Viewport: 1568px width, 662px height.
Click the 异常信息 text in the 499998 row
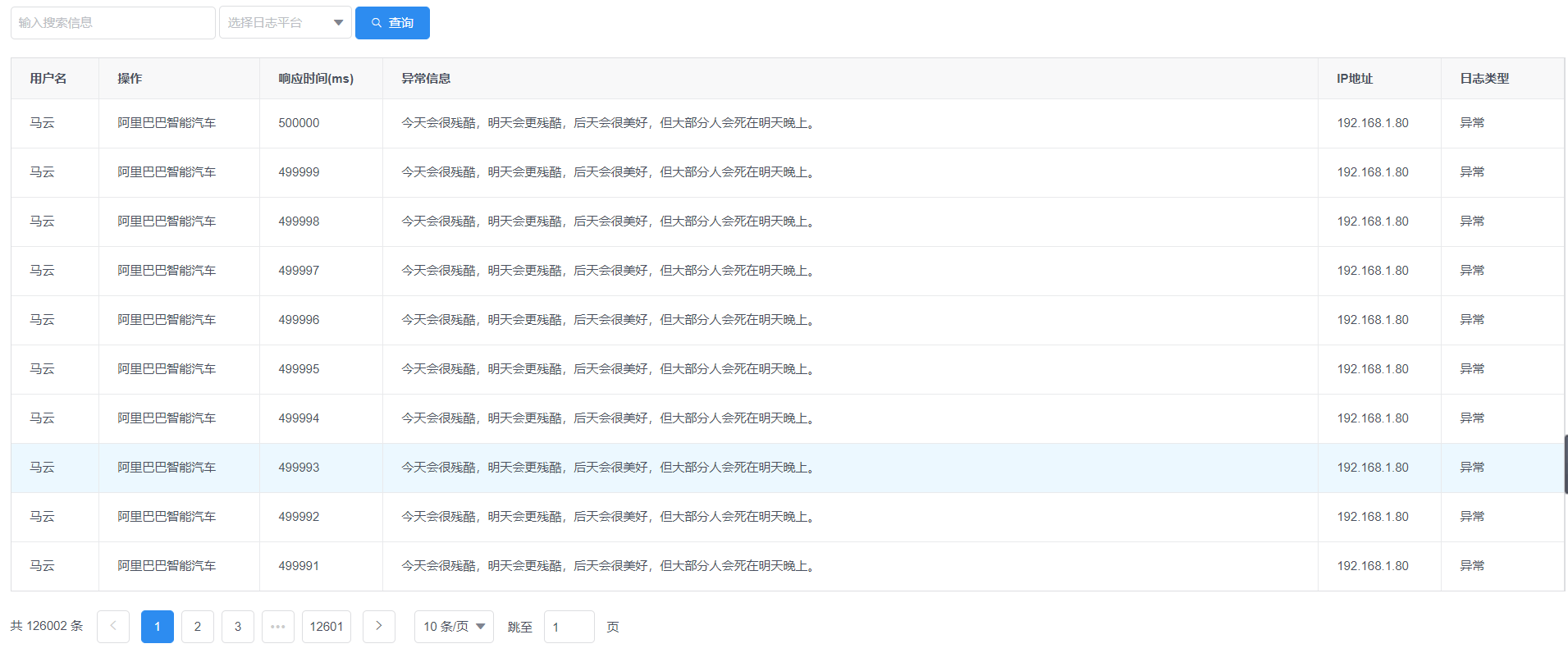coord(610,221)
